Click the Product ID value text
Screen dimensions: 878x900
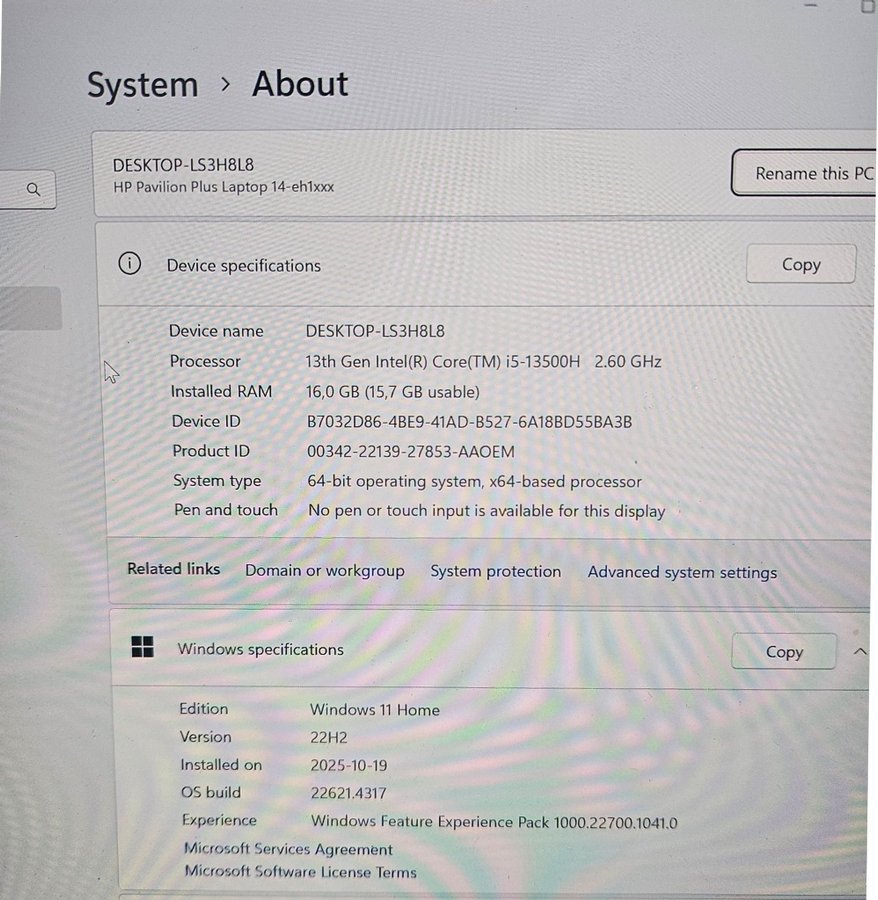(410, 452)
